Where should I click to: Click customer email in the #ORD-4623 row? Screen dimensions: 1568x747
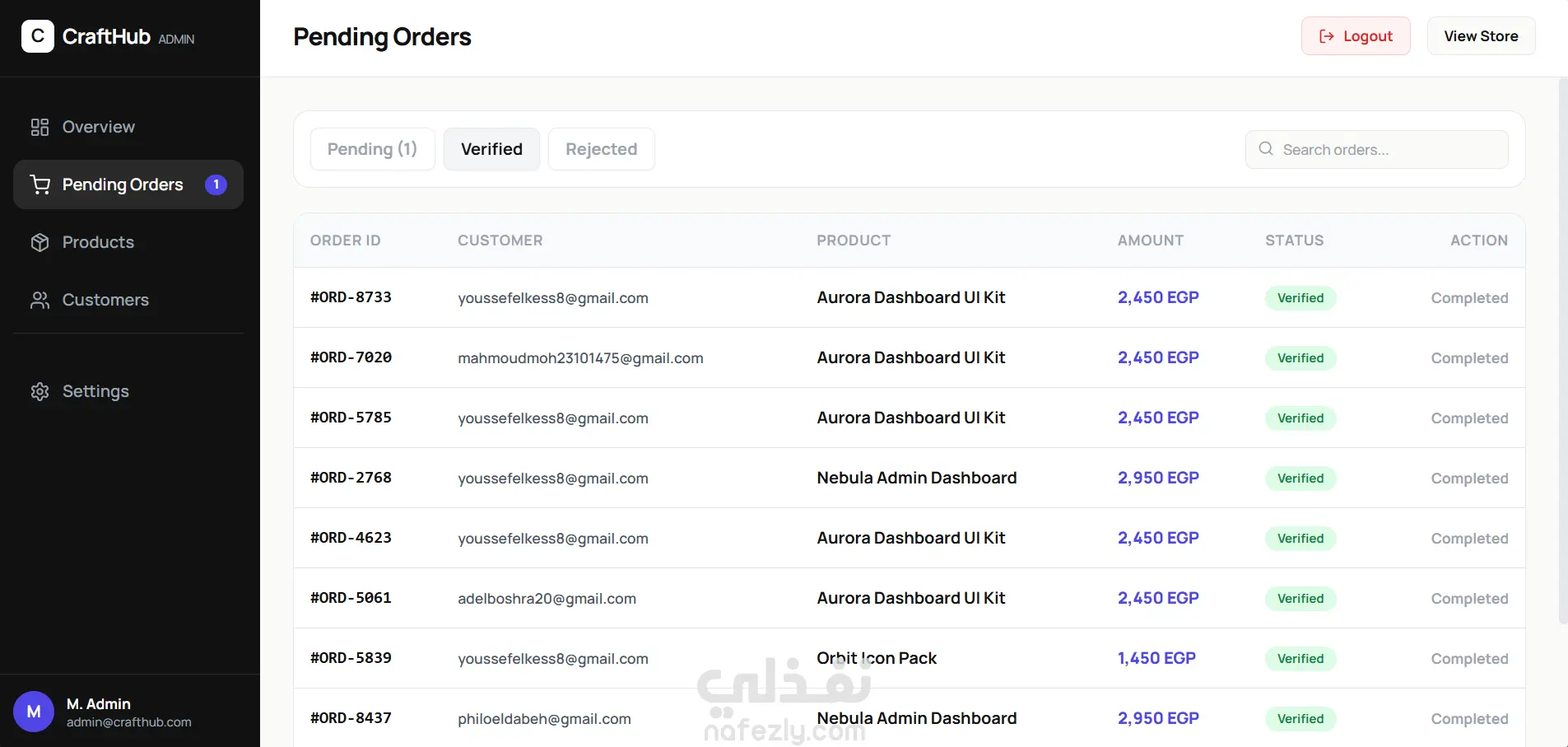pyautogui.click(x=553, y=539)
